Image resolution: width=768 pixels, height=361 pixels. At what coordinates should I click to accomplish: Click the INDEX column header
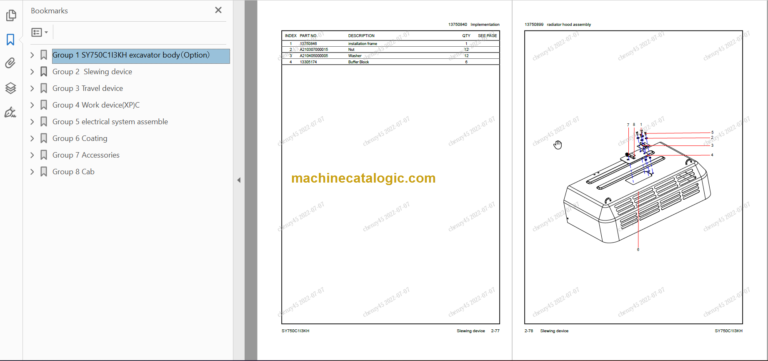tap(290, 36)
